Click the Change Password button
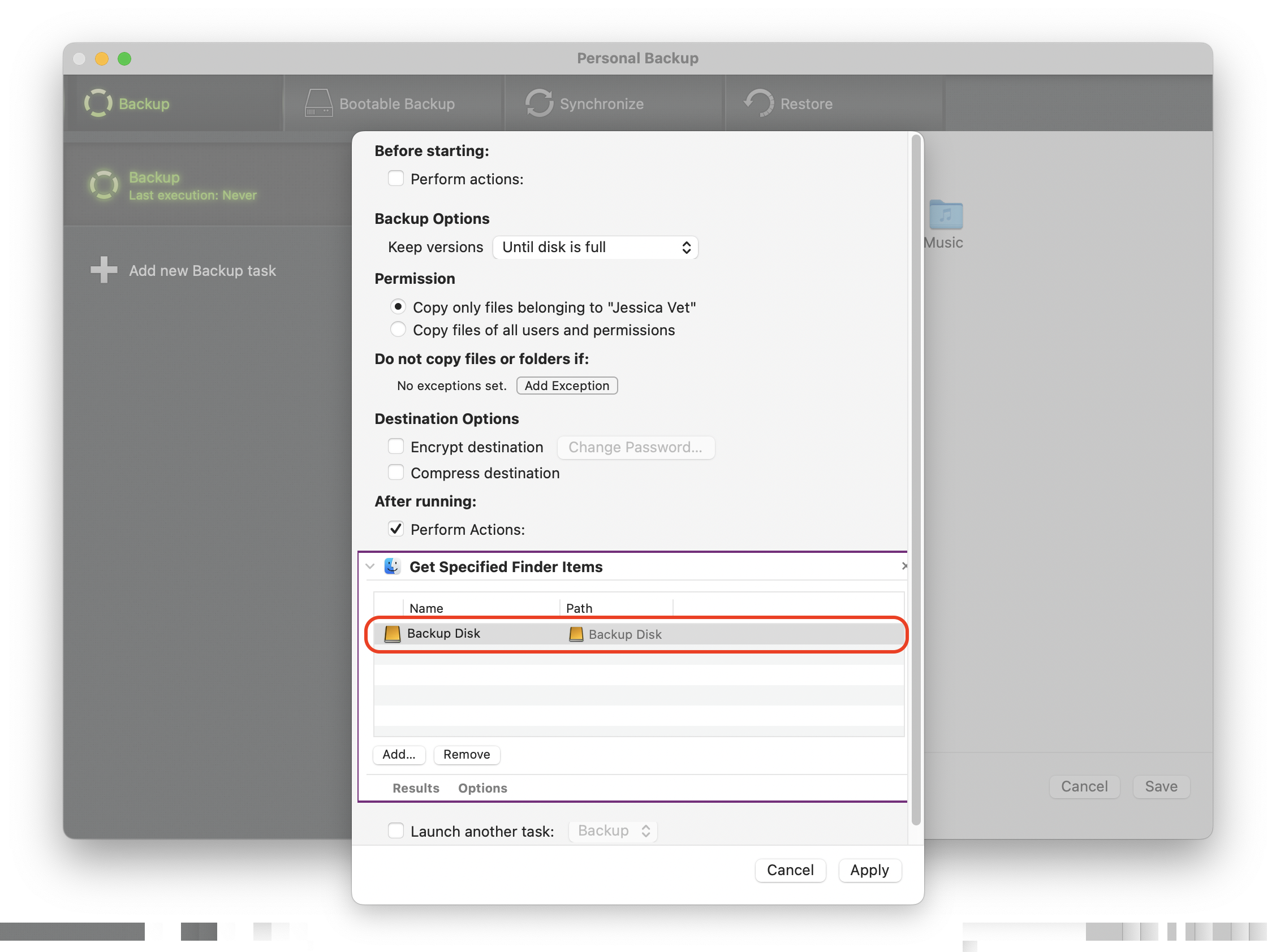 pyautogui.click(x=635, y=447)
